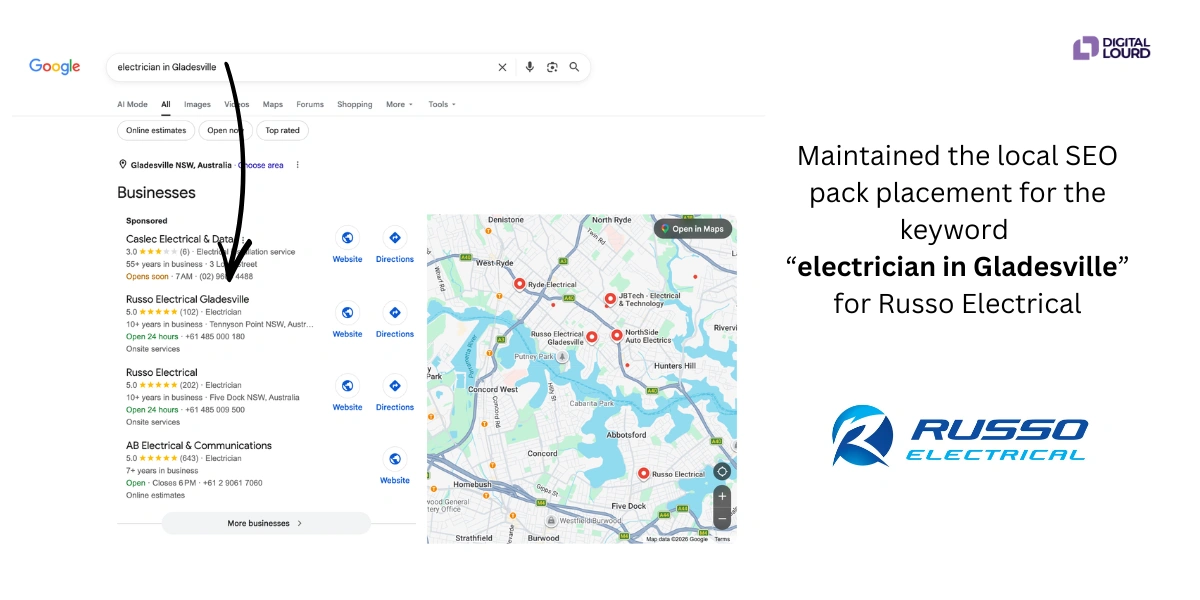Click the Digital Lourd logo
The height and width of the screenshot is (600, 1200).
[x=1112, y=48]
